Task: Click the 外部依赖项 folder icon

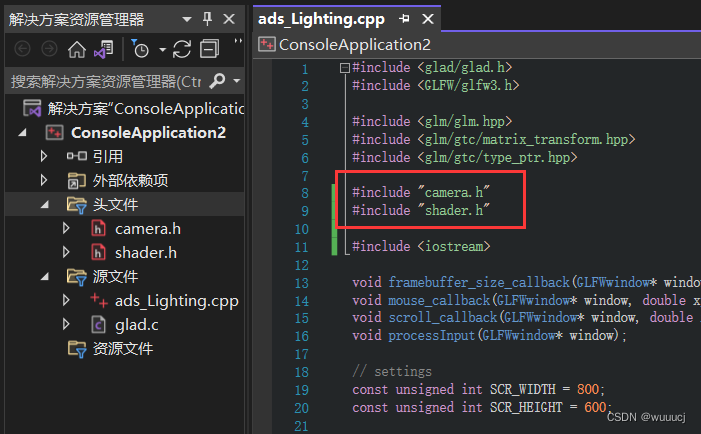Action: tap(76, 181)
